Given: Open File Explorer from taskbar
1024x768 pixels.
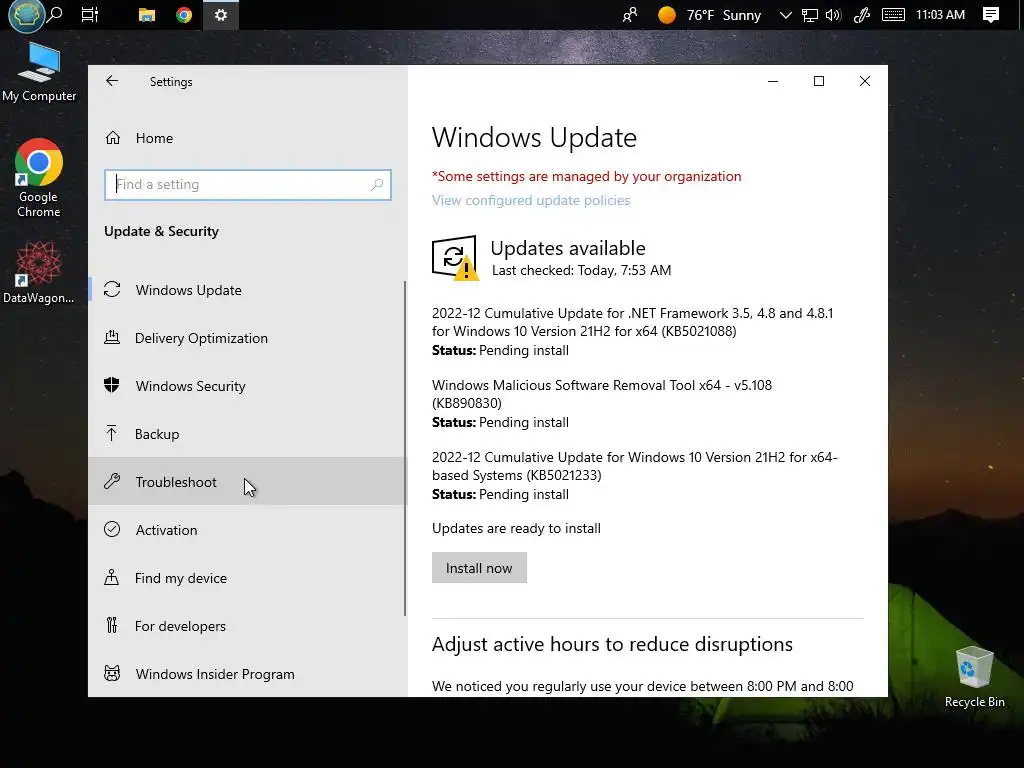Looking at the screenshot, I should [147, 14].
